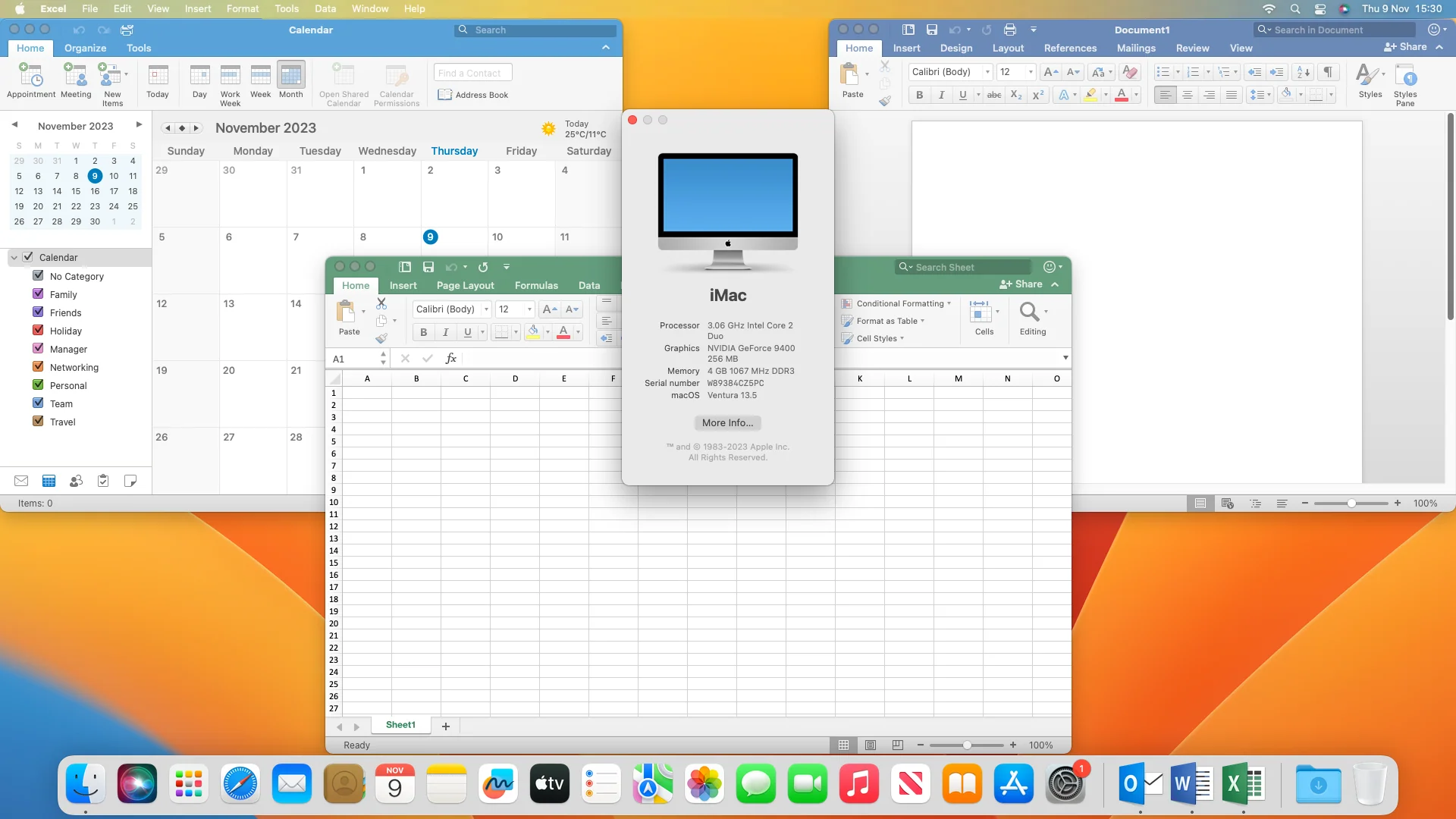Open Tasks view in Outlook bottom bar
The height and width of the screenshot is (819, 1456).
(103, 481)
